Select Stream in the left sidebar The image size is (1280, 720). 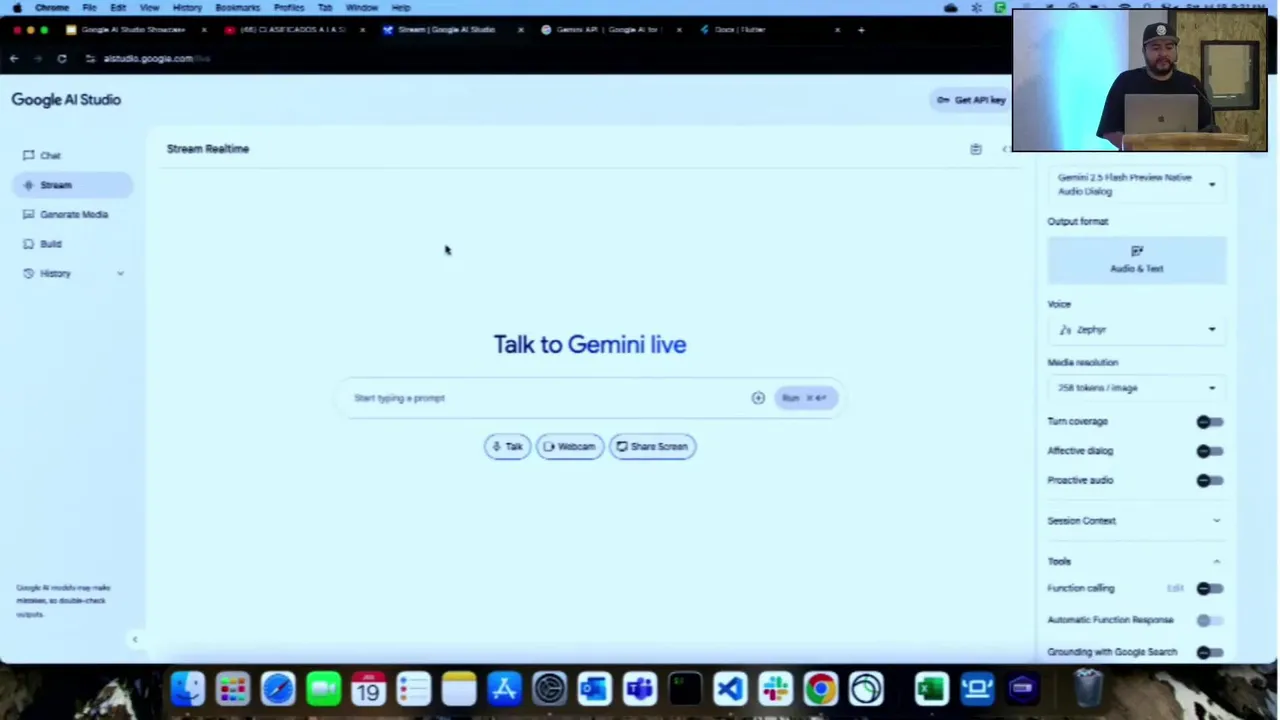(72, 185)
